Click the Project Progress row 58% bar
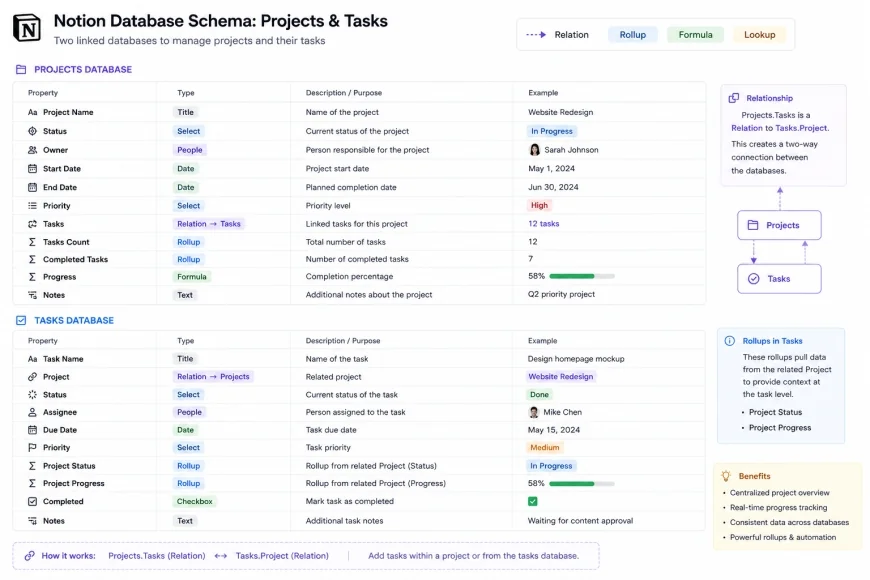Viewport: 870px width, 580px height. [x=582, y=483]
